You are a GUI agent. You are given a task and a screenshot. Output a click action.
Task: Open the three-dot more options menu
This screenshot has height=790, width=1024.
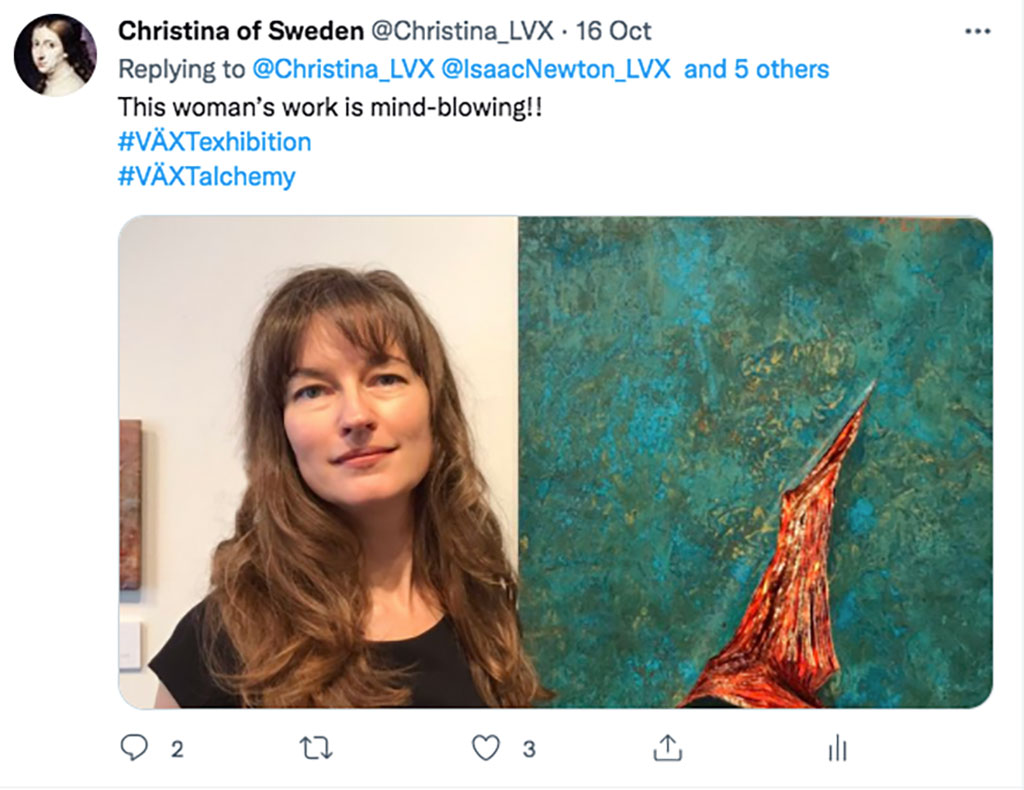(978, 31)
